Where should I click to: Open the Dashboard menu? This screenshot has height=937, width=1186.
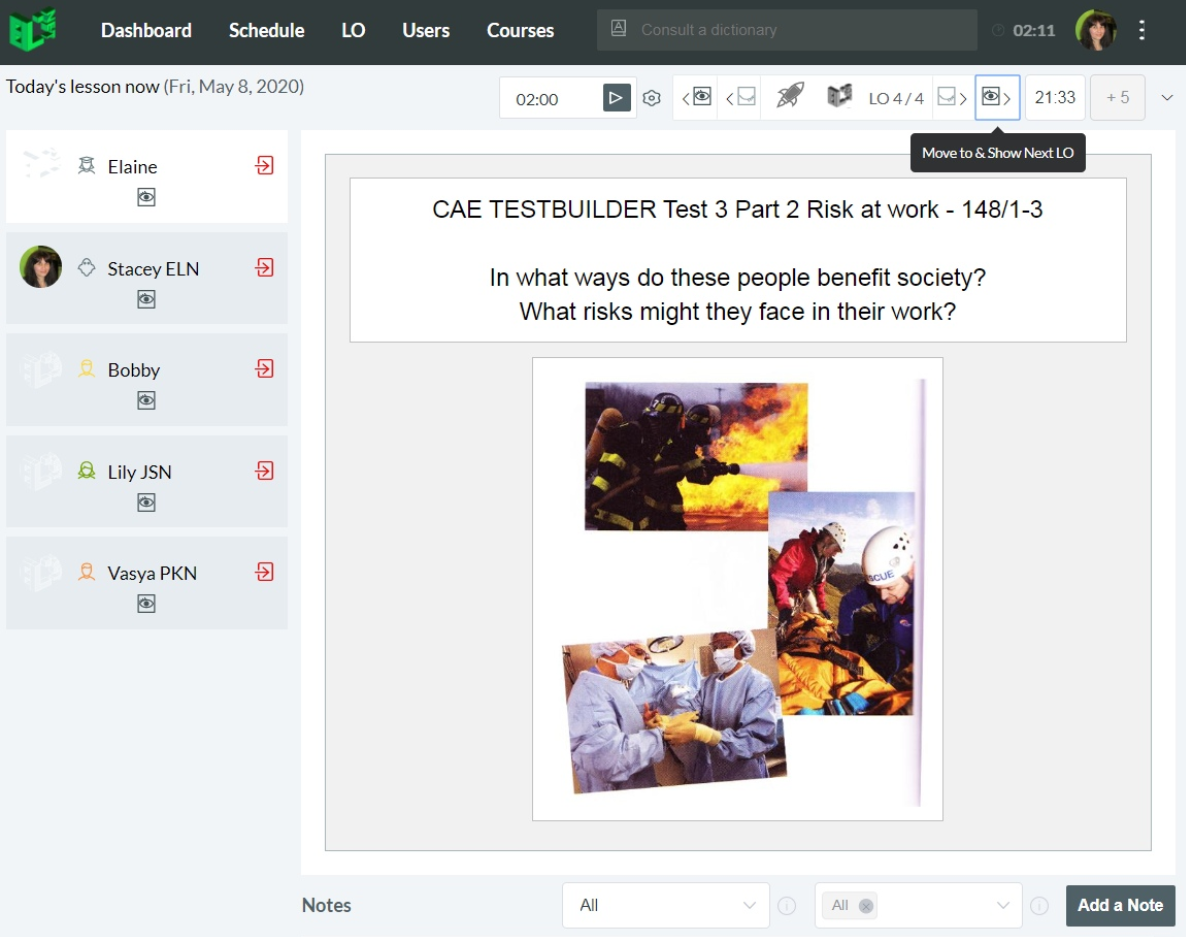coord(146,30)
